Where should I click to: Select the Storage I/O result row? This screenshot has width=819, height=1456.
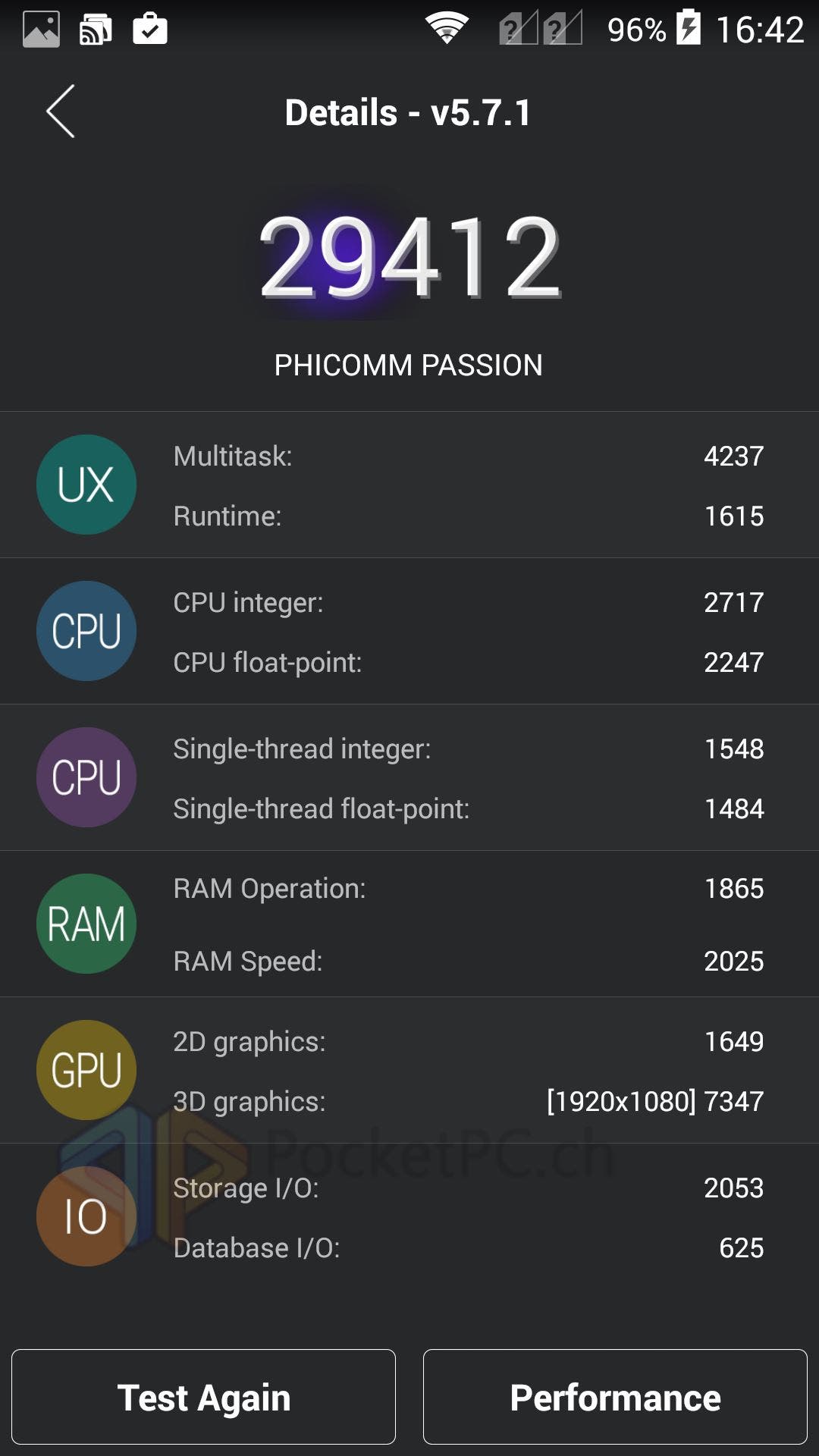click(468, 1188)
